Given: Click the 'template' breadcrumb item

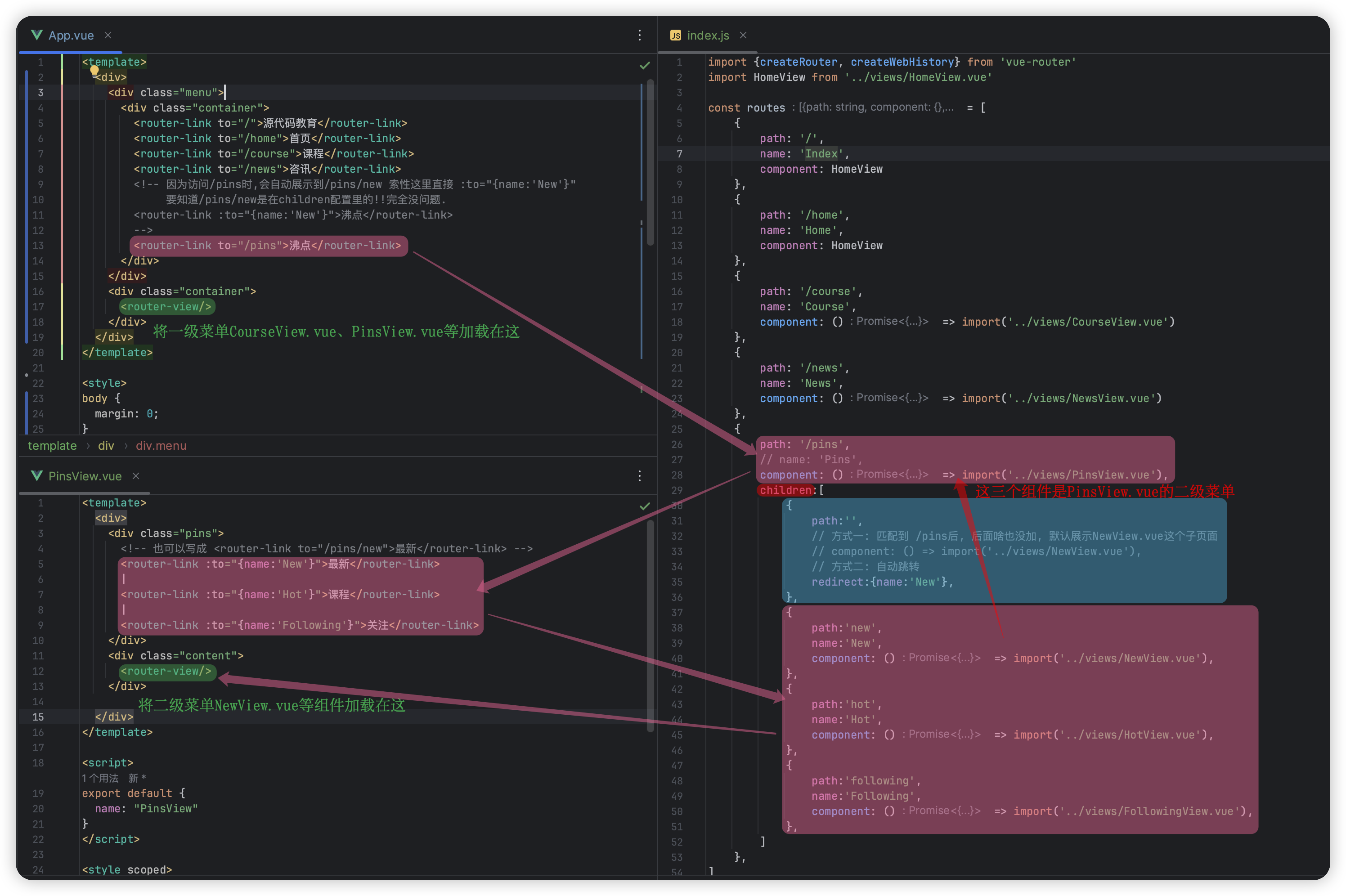Looking at the screenshot, I should [52, 446].
